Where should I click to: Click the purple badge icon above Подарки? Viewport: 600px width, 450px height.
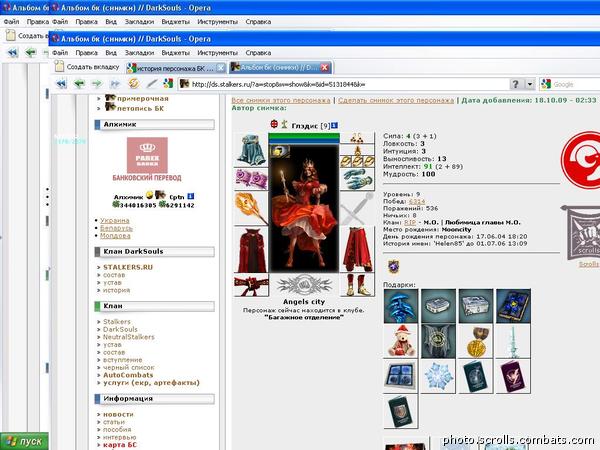click(393, 266)
